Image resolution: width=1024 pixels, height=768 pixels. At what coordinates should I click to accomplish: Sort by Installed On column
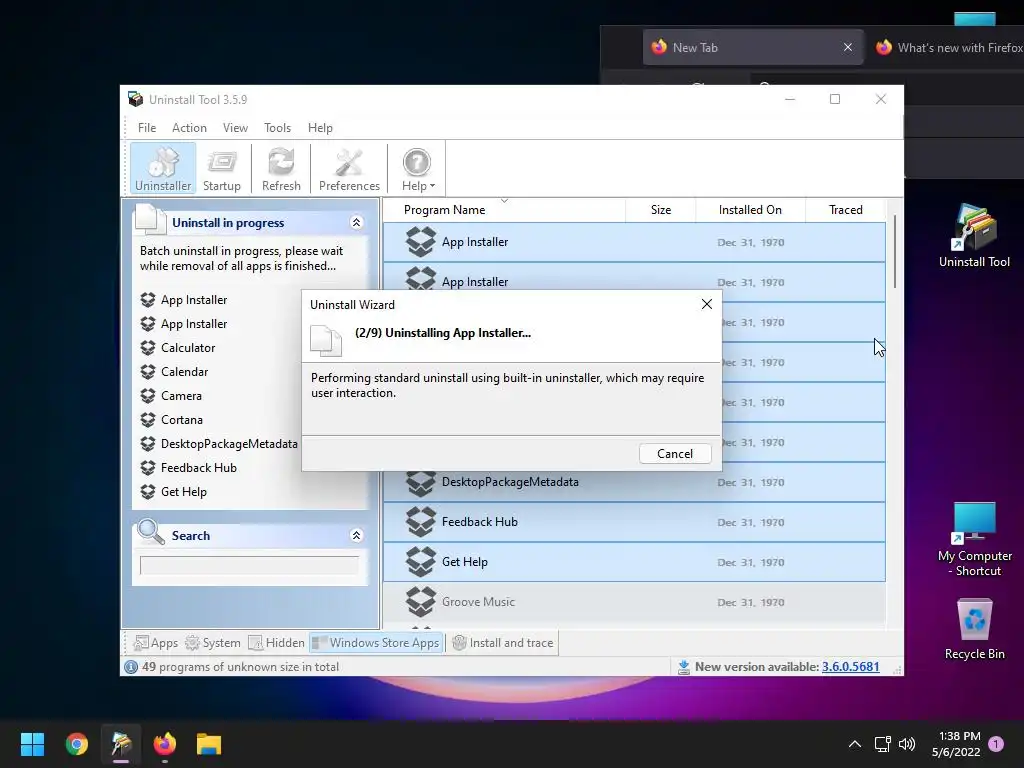click(750, 210)
